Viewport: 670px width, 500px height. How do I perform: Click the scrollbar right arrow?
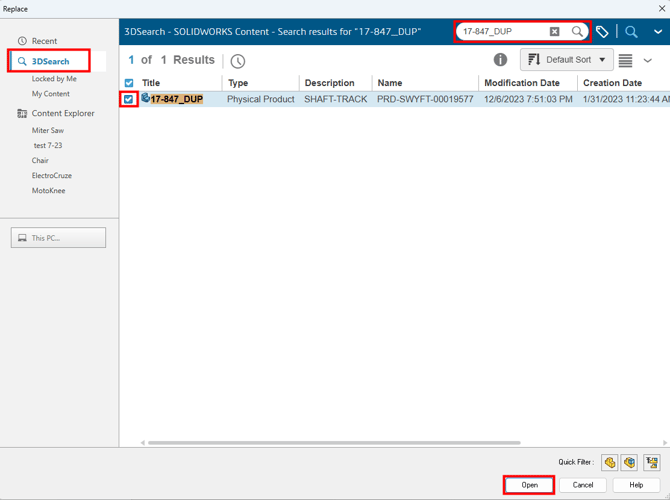(x=665, y=443)
